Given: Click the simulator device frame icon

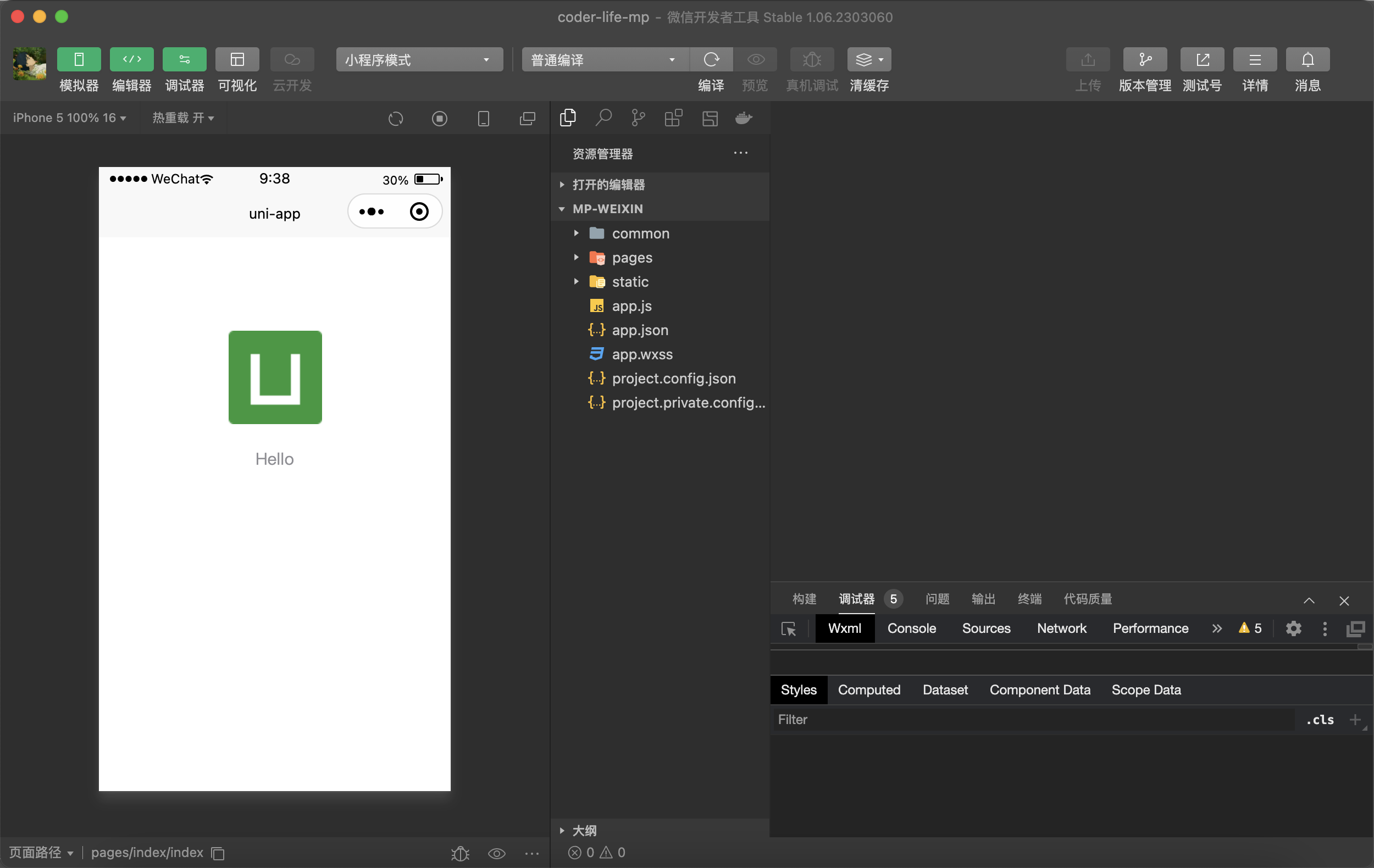Looking at the screenshot, I should tap(483, 119).
